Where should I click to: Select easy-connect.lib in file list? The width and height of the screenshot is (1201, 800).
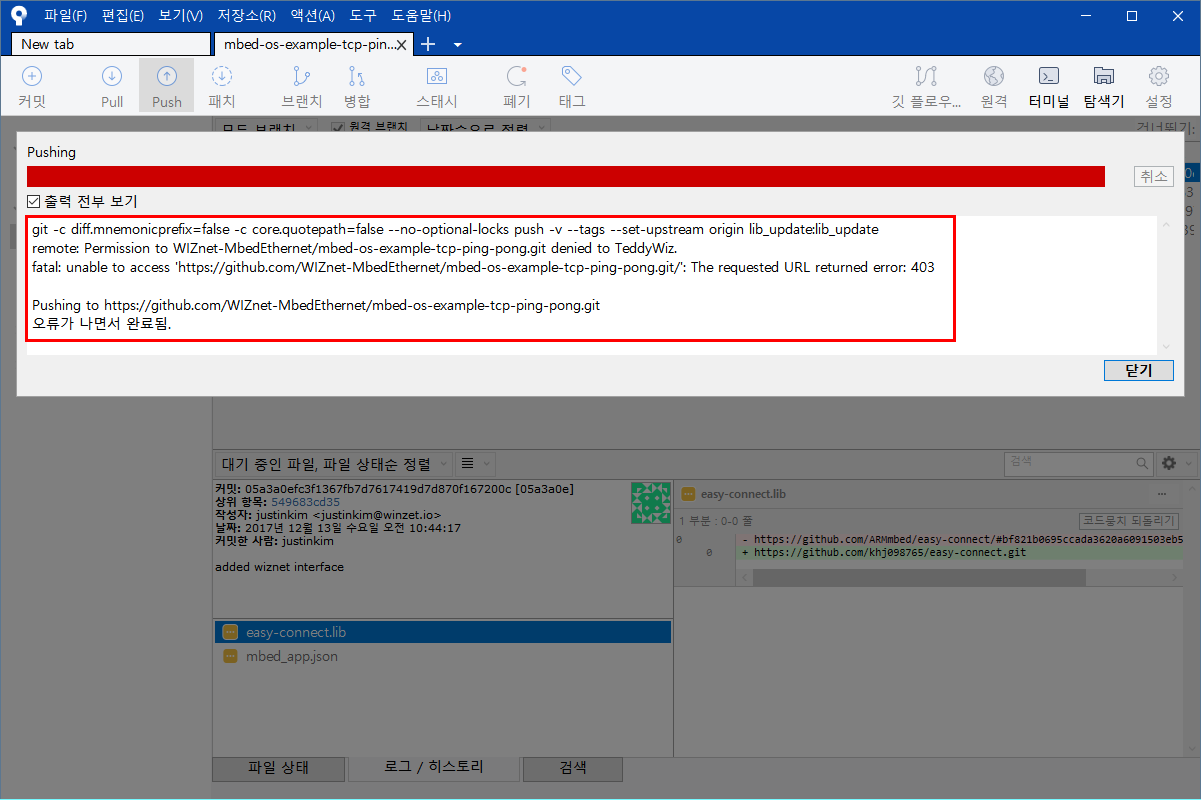442,632
